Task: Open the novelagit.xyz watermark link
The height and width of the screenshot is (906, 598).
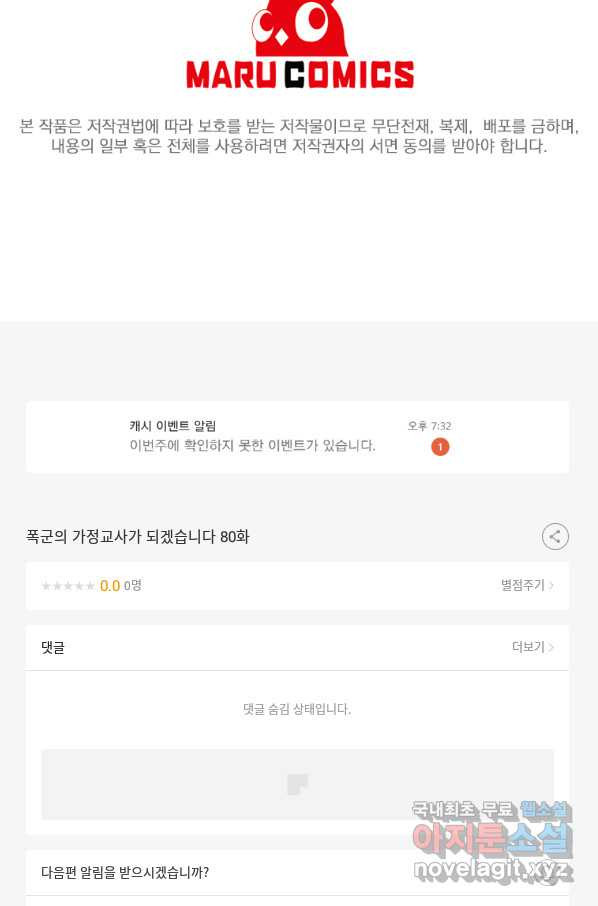Action: point(492,868)
